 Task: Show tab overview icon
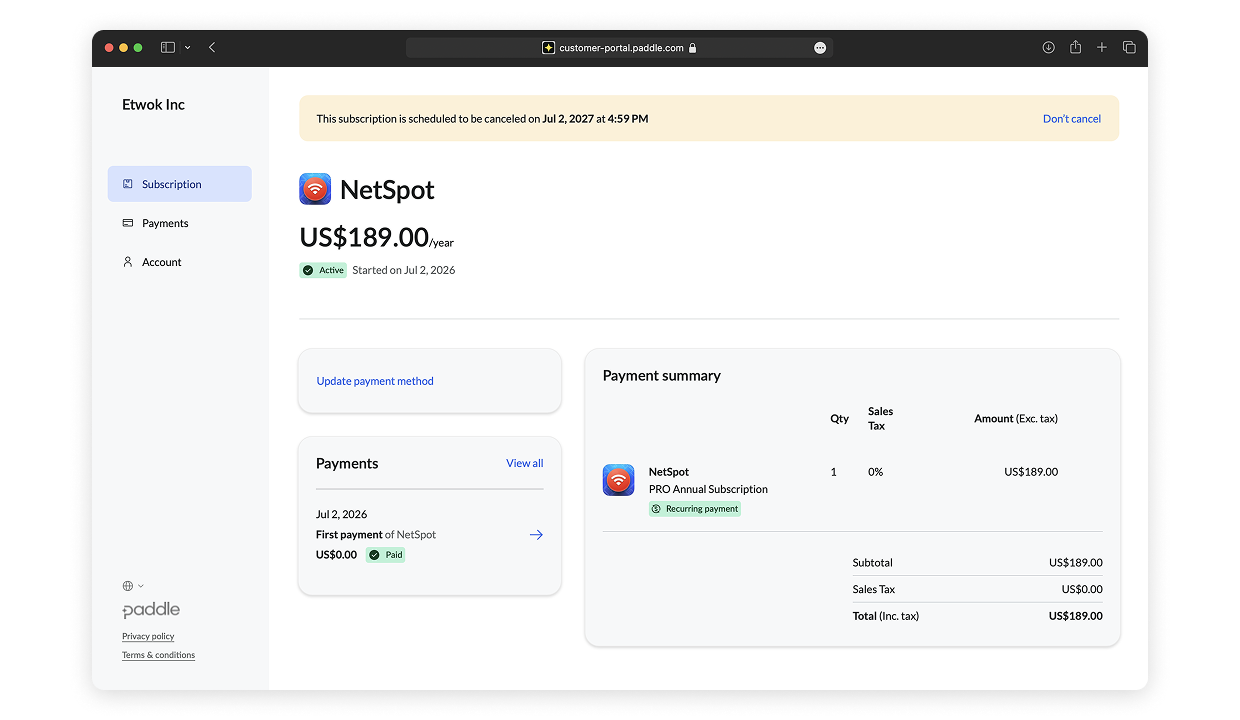coord(1129,47)
